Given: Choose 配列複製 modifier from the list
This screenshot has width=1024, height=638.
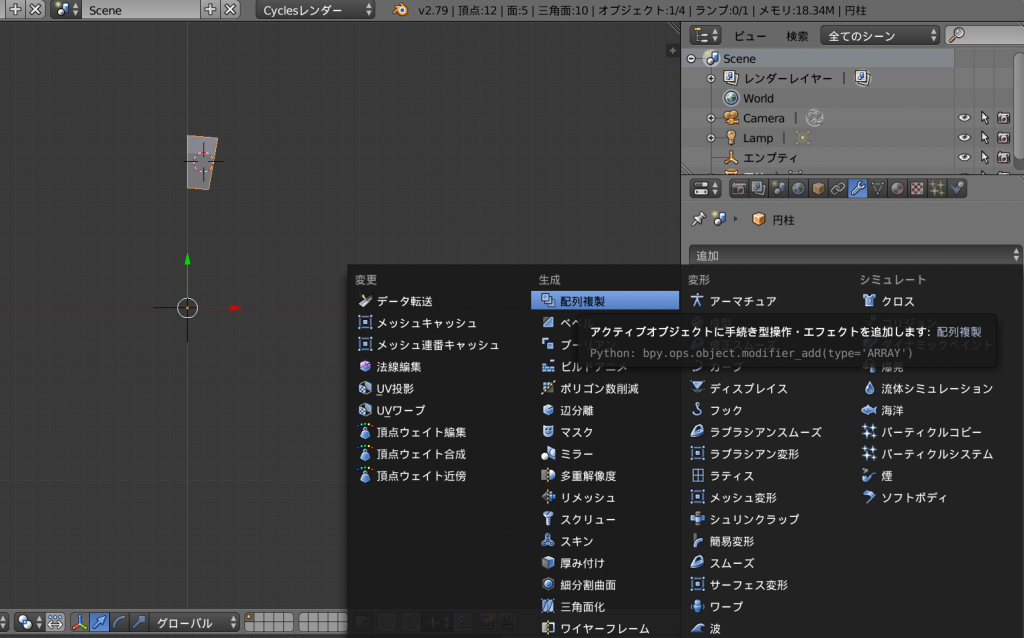Looking at the screenshot, I should pyautogui.click(x=604, y=300).
